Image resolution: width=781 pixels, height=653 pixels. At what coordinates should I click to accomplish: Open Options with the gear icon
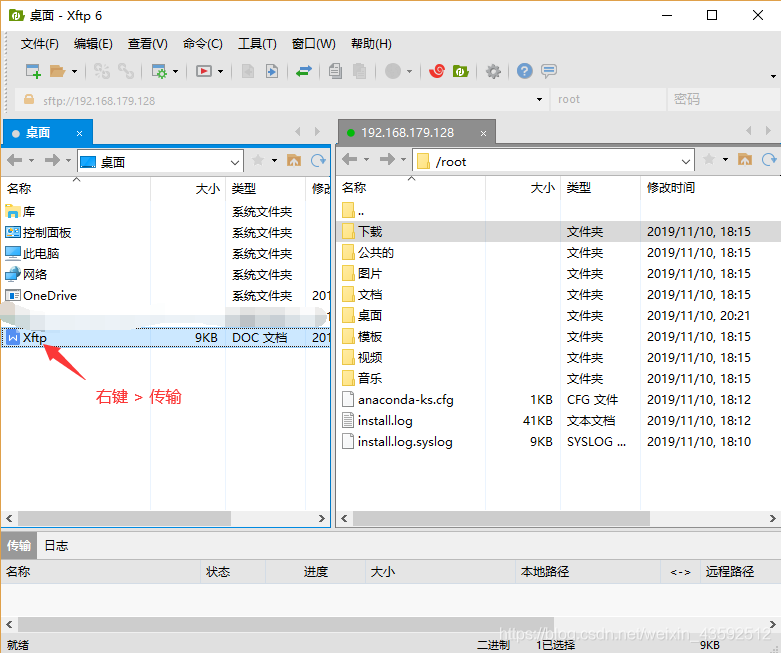click(493, 71)
